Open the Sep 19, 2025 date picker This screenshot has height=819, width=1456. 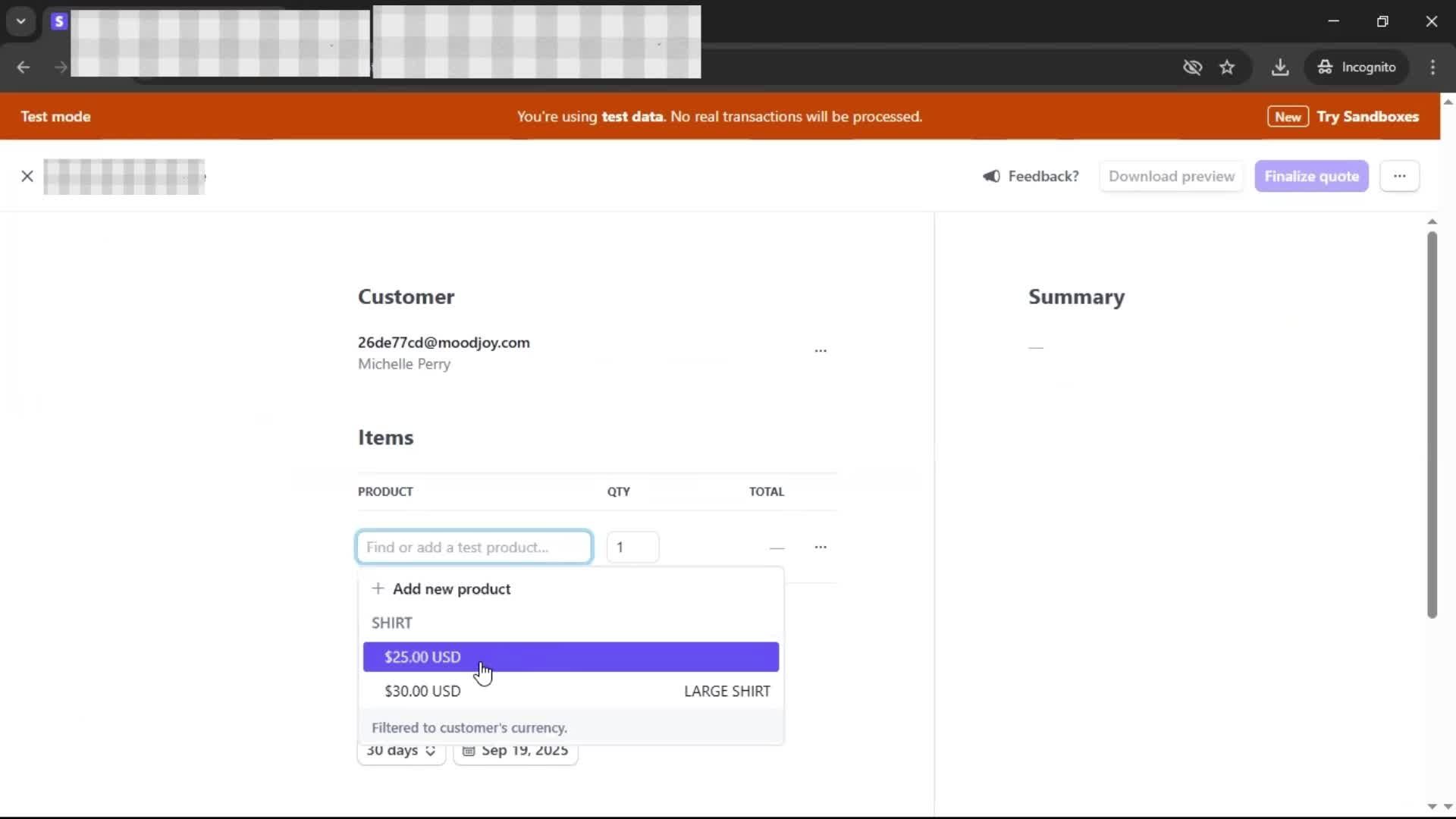[x=516, y=752]
